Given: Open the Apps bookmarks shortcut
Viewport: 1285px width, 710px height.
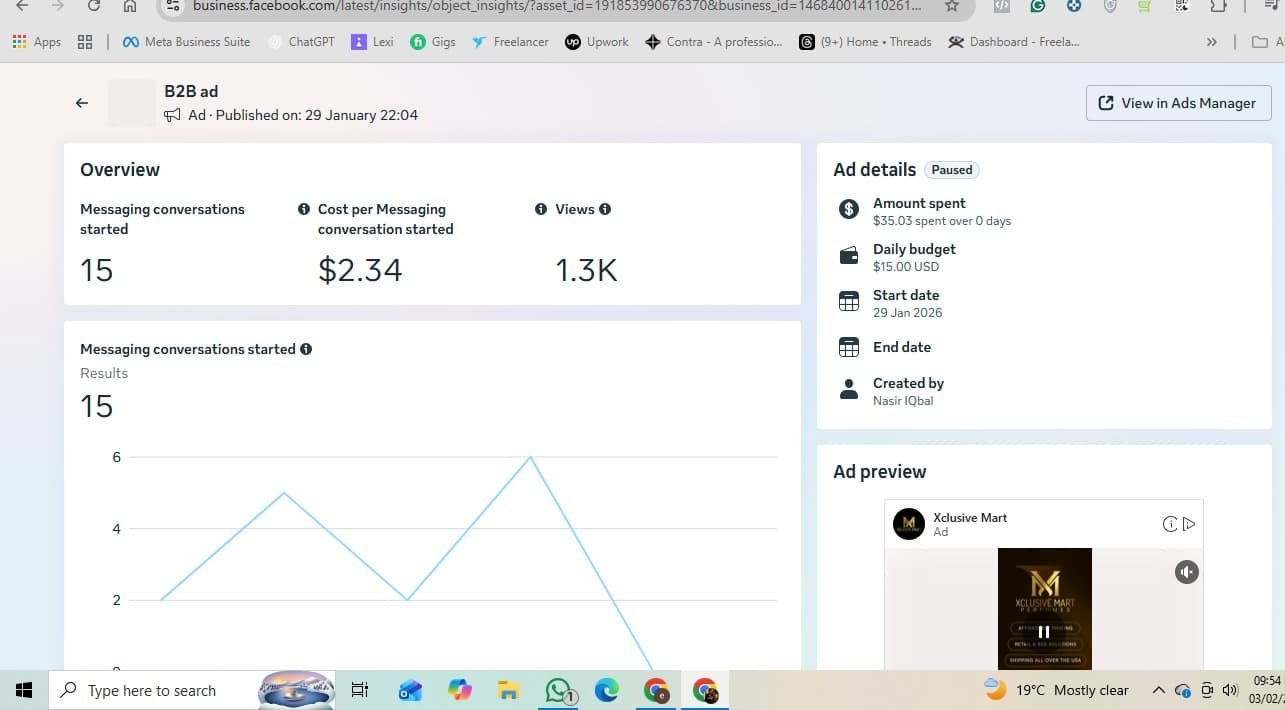Looking at the screenshot, I should 37,42.
